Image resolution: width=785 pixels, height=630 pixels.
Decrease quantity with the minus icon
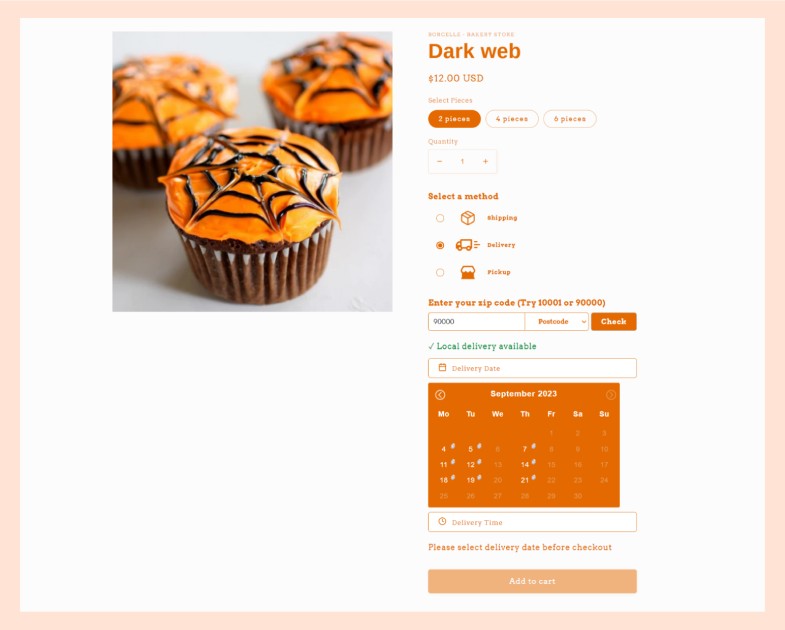coord(440,161)
